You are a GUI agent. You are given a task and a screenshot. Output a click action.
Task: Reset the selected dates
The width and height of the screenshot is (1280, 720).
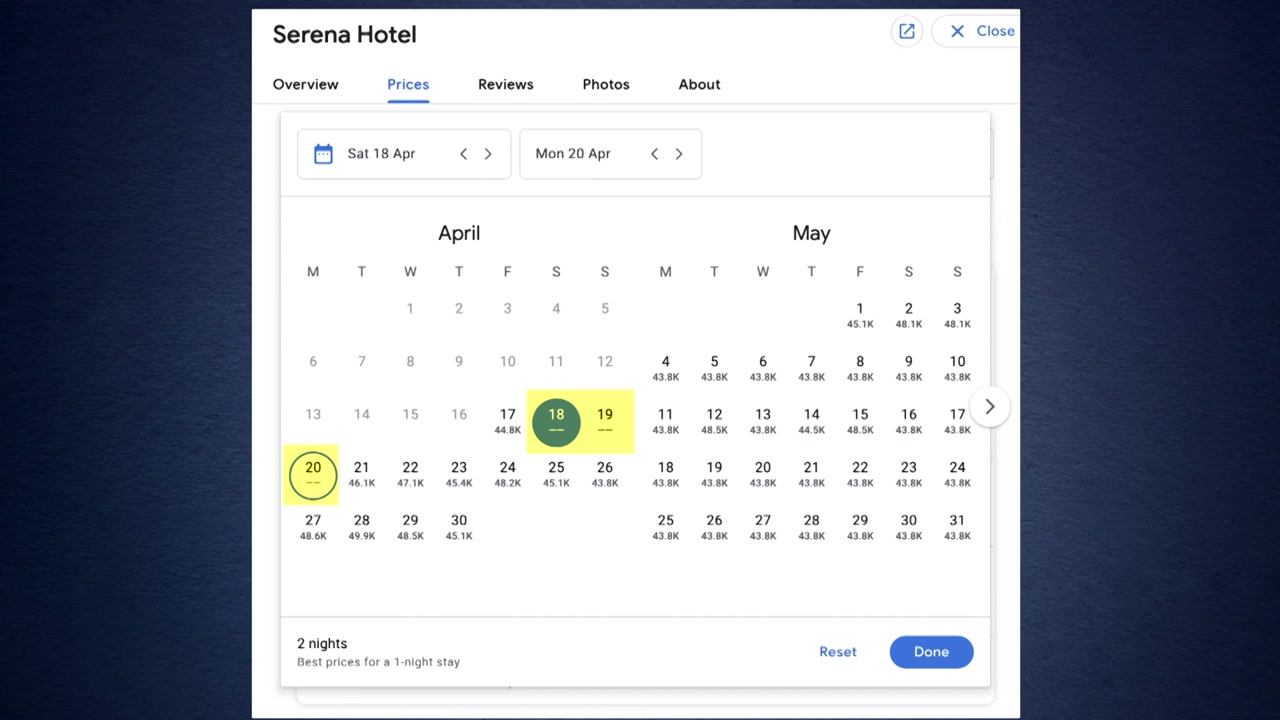(x=837, y=652)
